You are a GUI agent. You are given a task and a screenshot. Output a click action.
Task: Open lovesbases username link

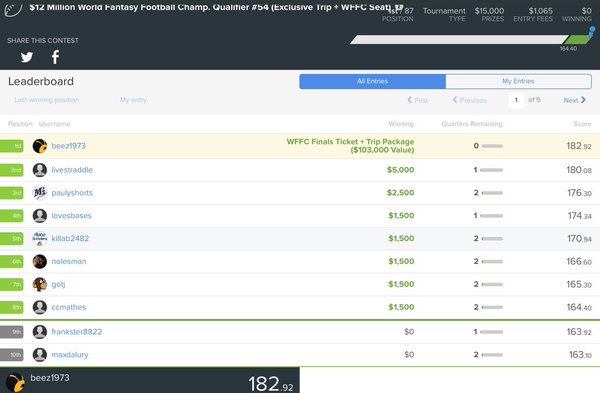click(72, 216)
